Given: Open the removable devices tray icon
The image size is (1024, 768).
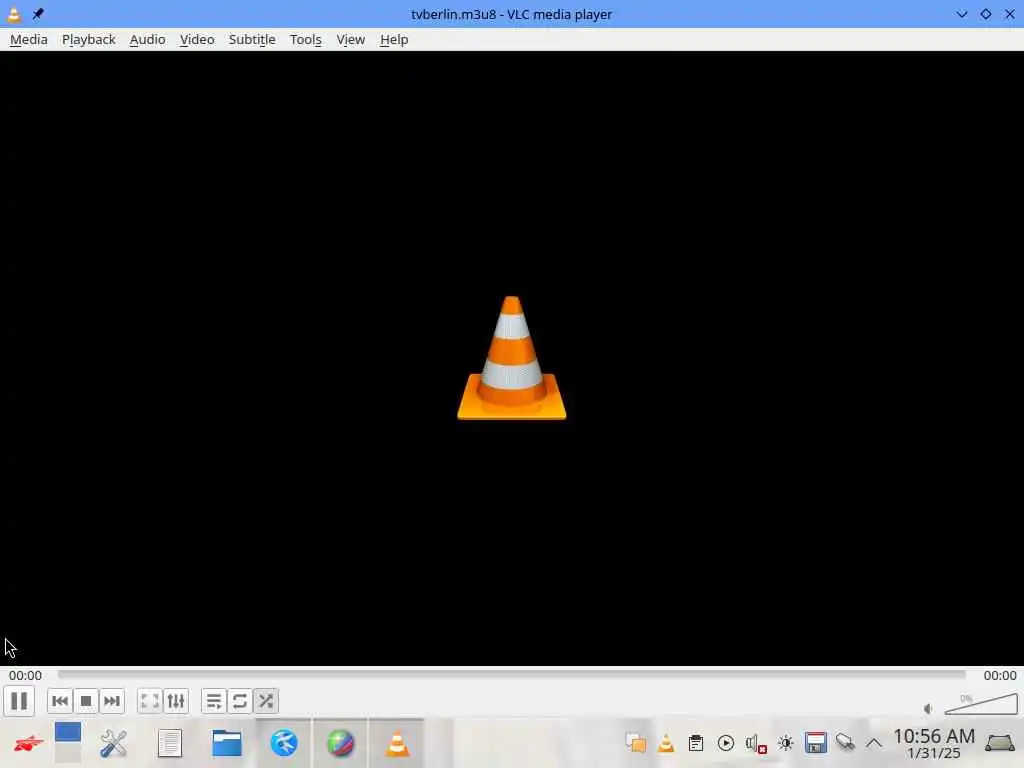Looking at the screenshot, I should [x=845, y=743].
